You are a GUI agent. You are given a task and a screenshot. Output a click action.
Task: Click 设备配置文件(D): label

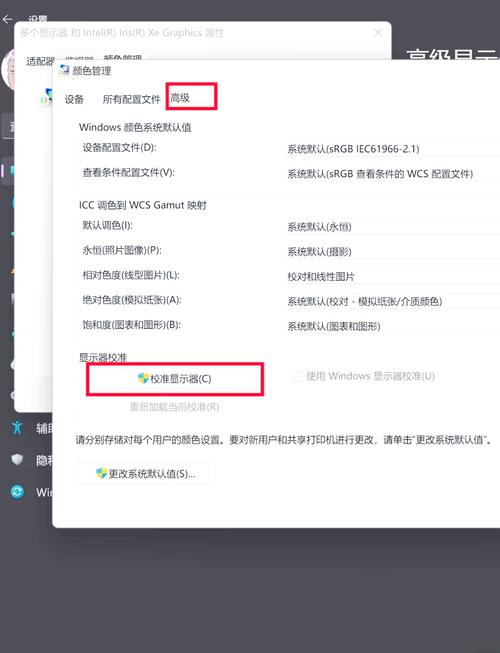point(119,147)
